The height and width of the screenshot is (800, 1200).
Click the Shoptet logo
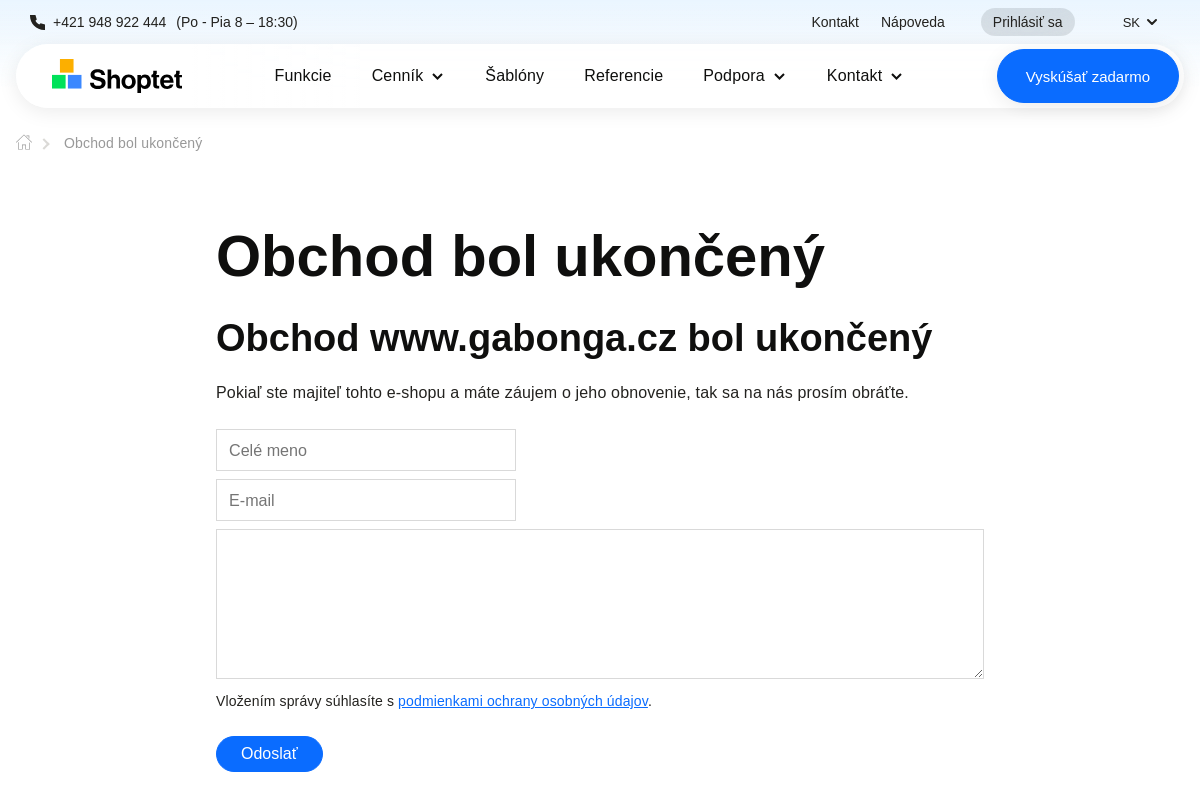[116, 75]
